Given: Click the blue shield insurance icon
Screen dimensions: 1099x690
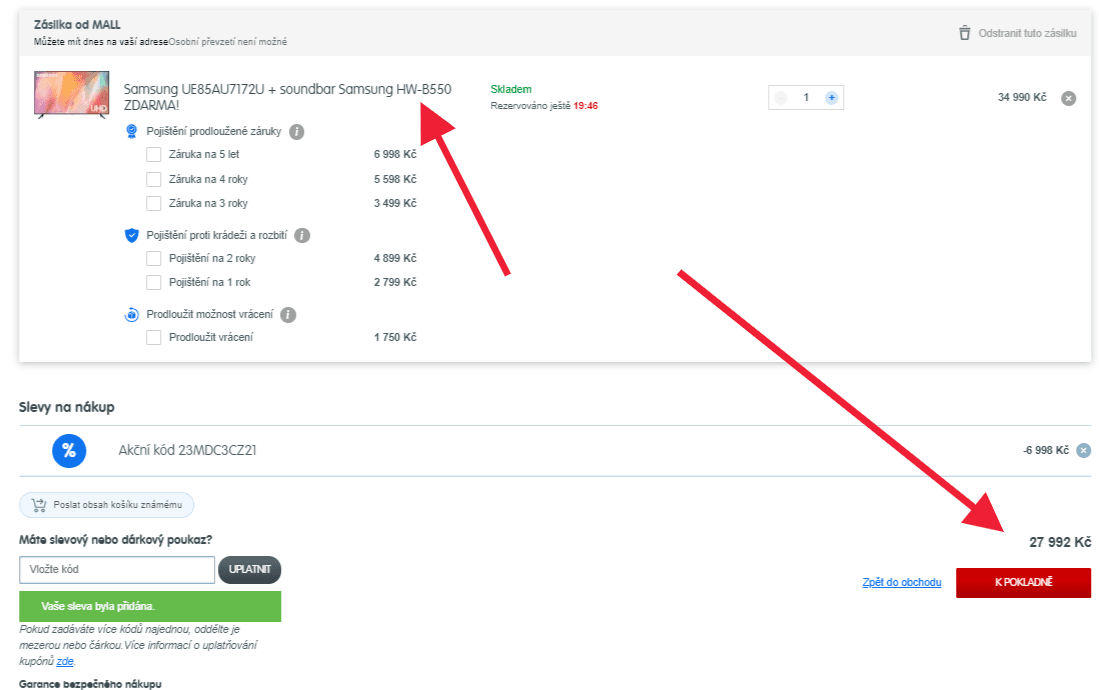Looking at the screenshot, I should pyautogui.click(x=131, y=236).
